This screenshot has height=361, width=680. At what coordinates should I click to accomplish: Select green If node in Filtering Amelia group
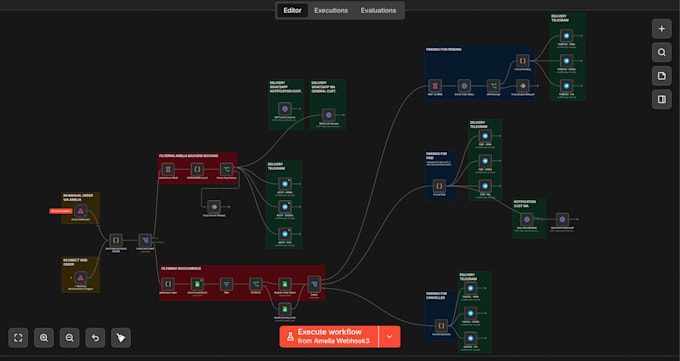[226, 169]
